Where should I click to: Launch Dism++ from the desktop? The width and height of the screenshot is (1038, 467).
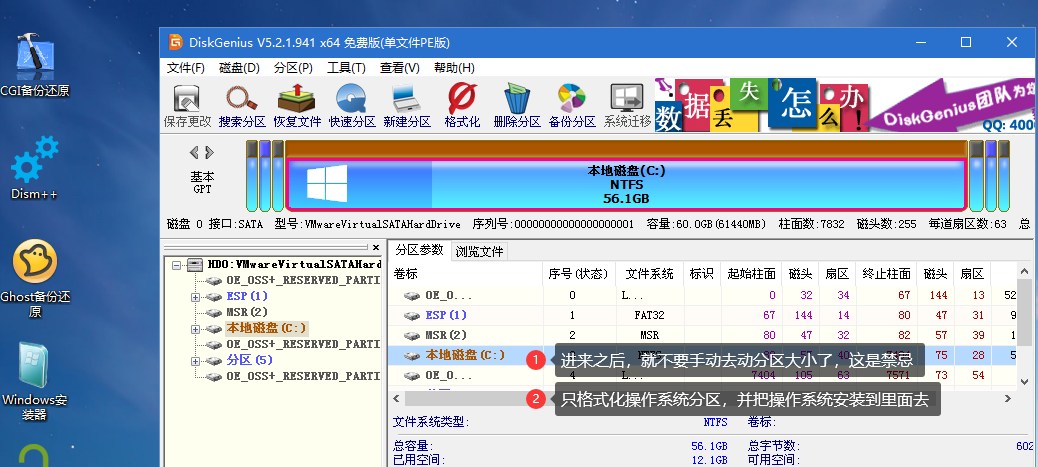click(35, 167)
